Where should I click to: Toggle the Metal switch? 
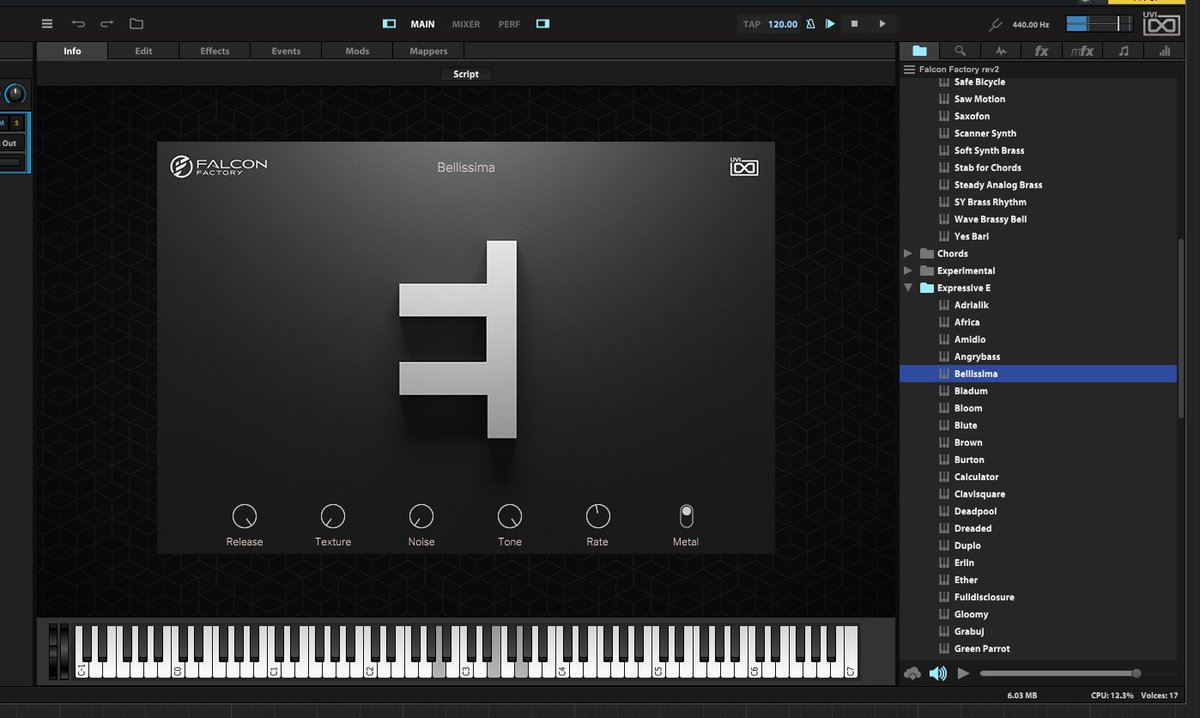(x=686, y=516)
